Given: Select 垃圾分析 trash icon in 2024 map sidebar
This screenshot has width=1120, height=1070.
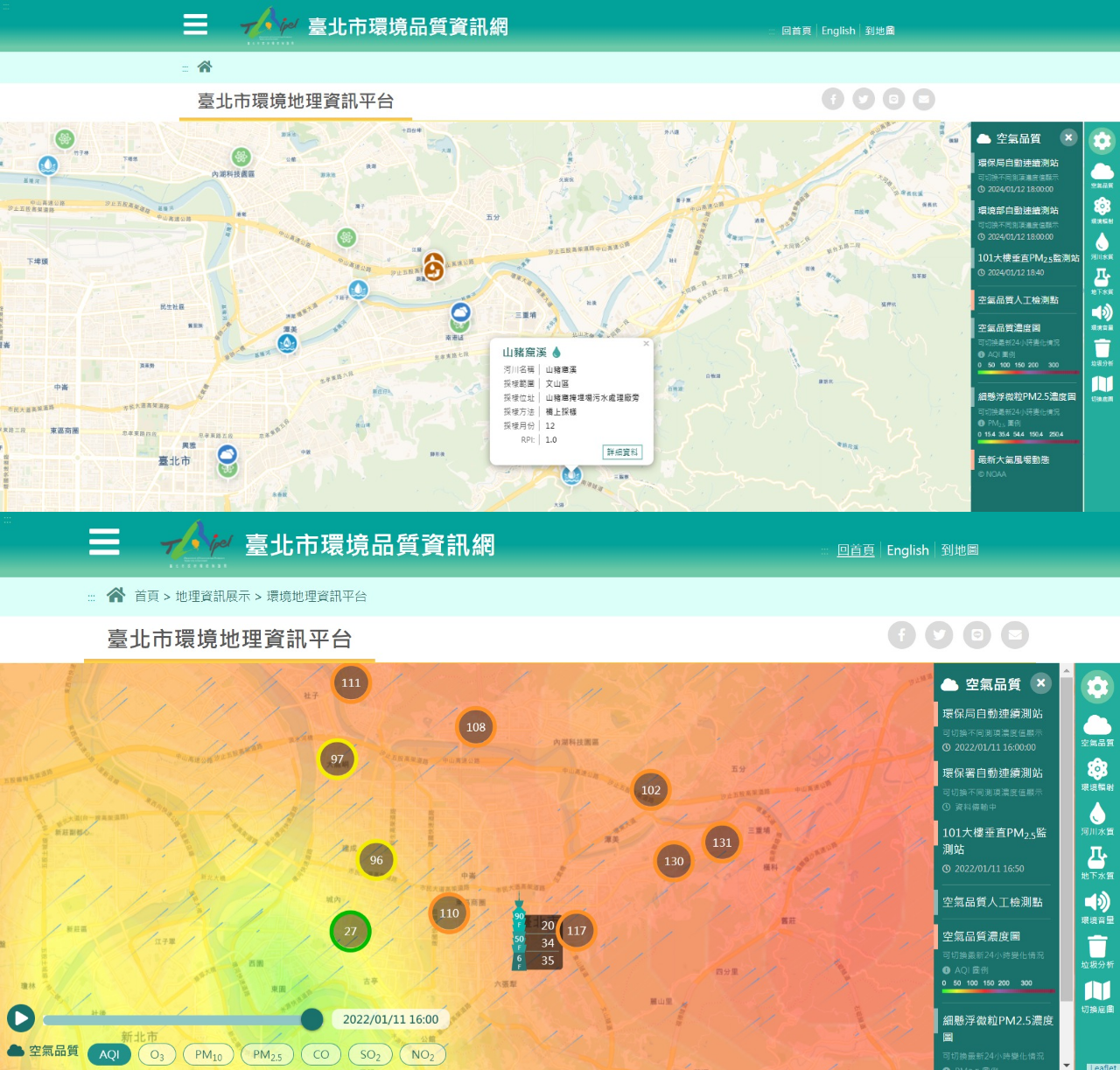Looking at the screenshot, I should 1102,353.
